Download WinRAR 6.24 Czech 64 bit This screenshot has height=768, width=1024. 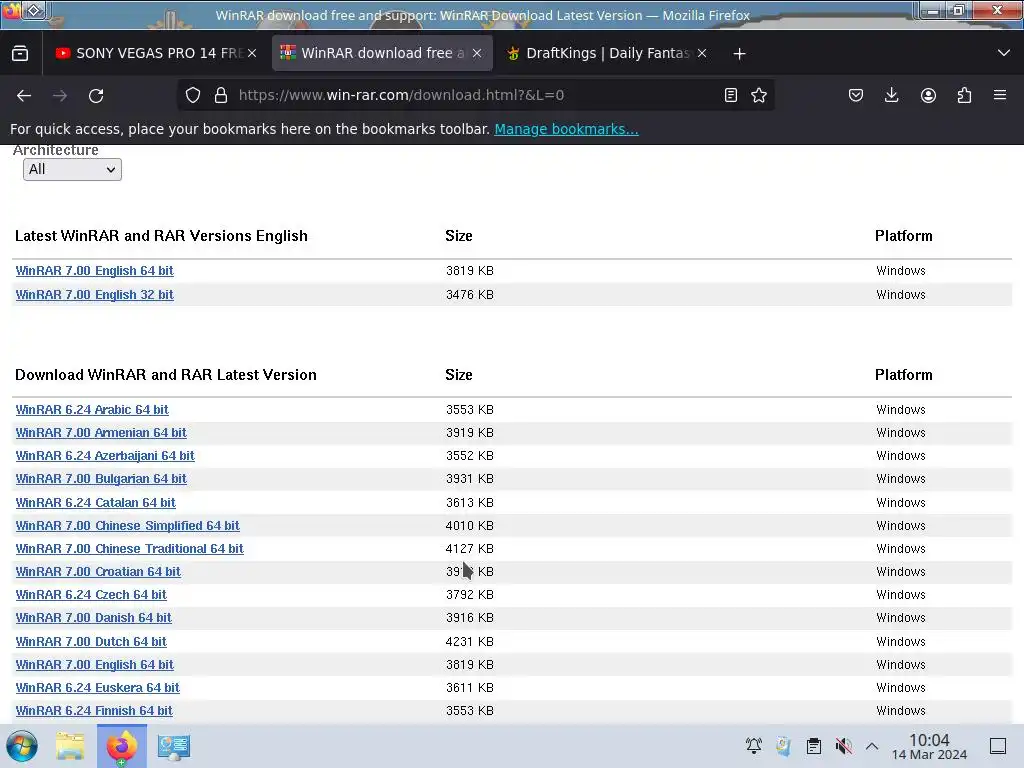click(91, 595)
